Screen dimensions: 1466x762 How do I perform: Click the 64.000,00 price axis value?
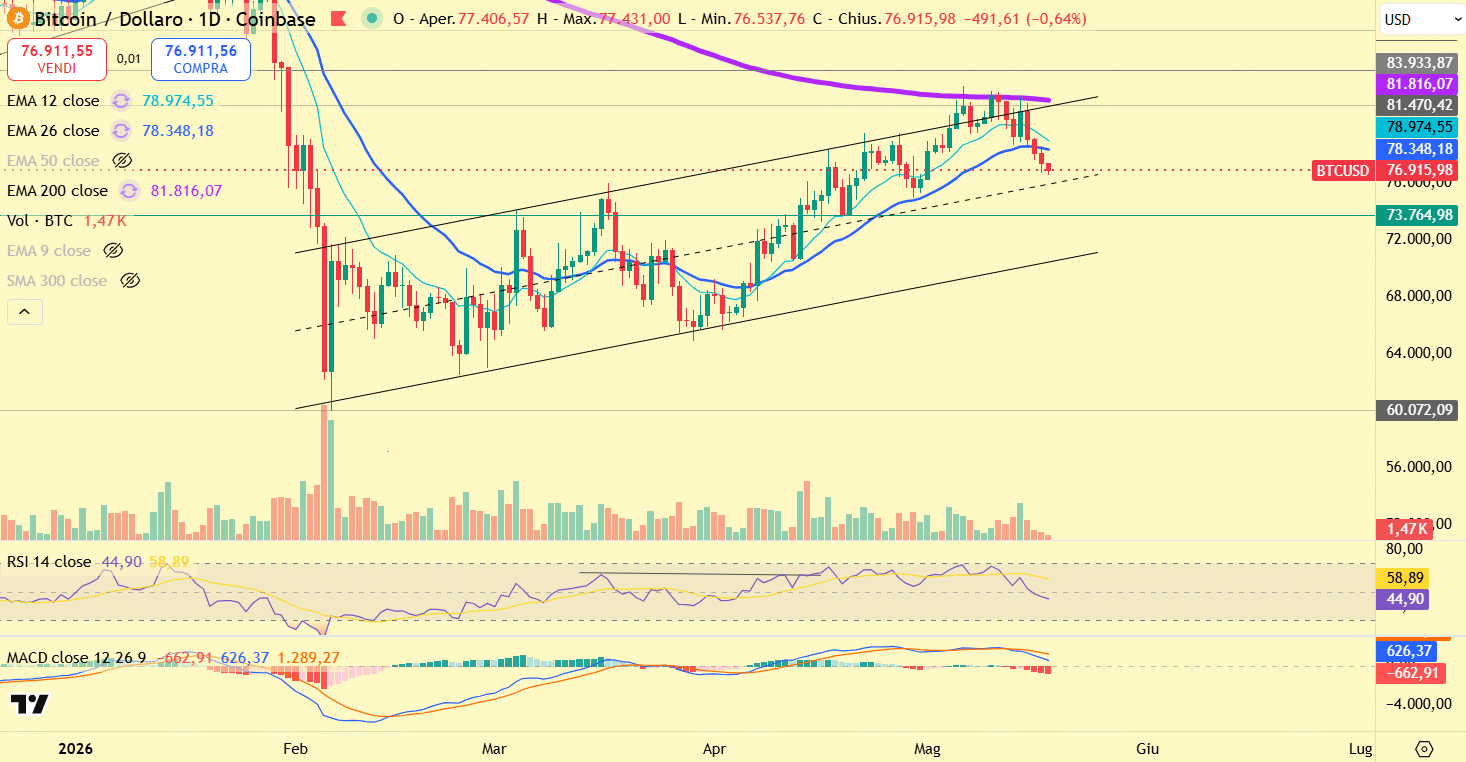coord(1418,353)
